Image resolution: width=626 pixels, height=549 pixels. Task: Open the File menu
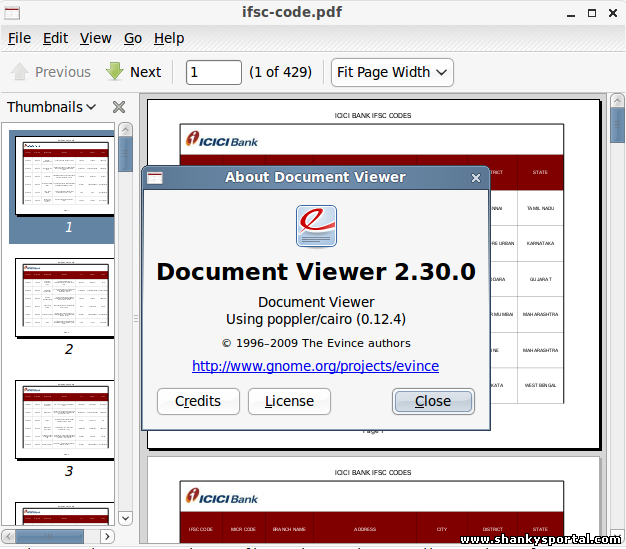[19, 38]
